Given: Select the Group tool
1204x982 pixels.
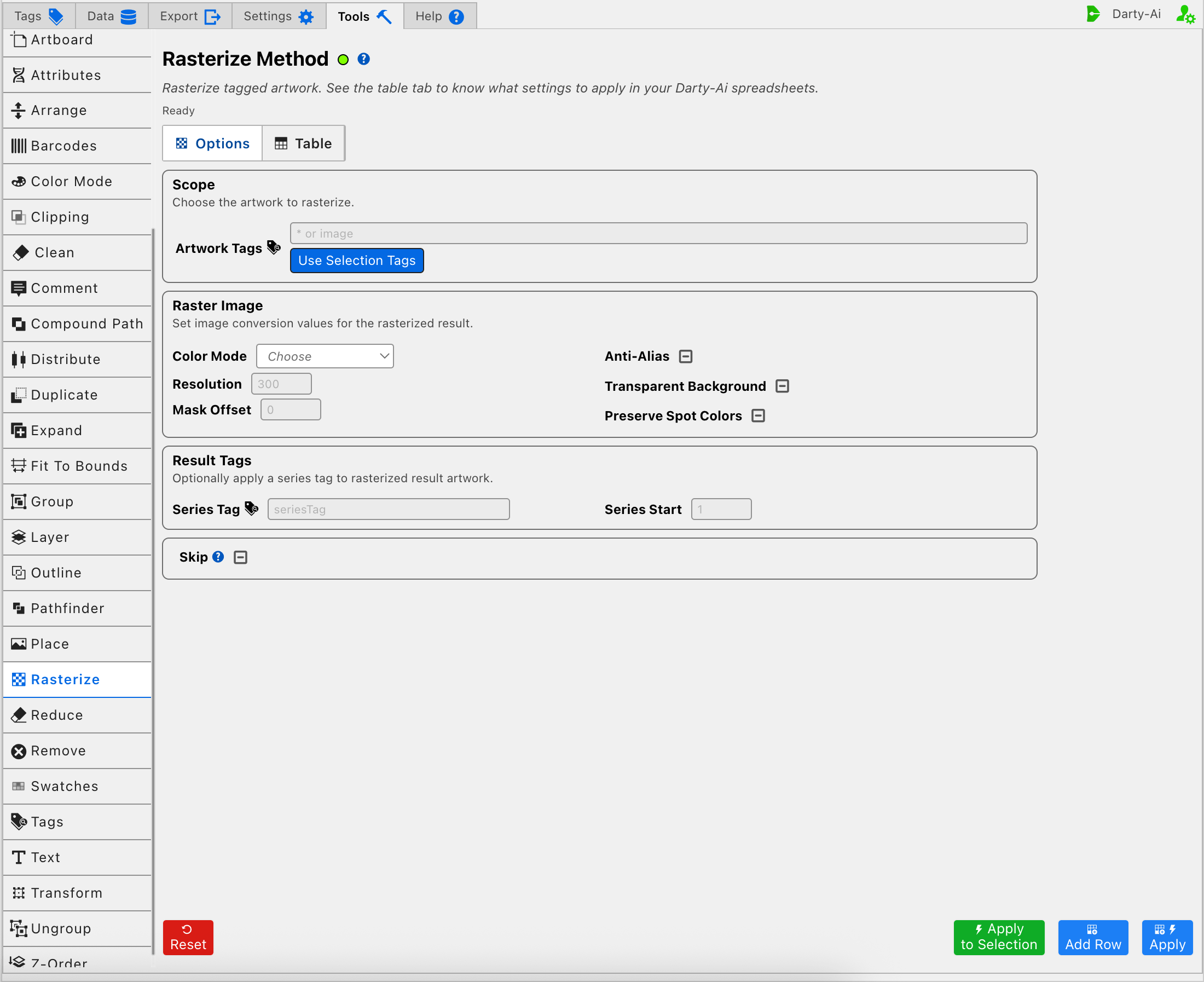Looking at the screenshot, I should click(x=77, y=502).
